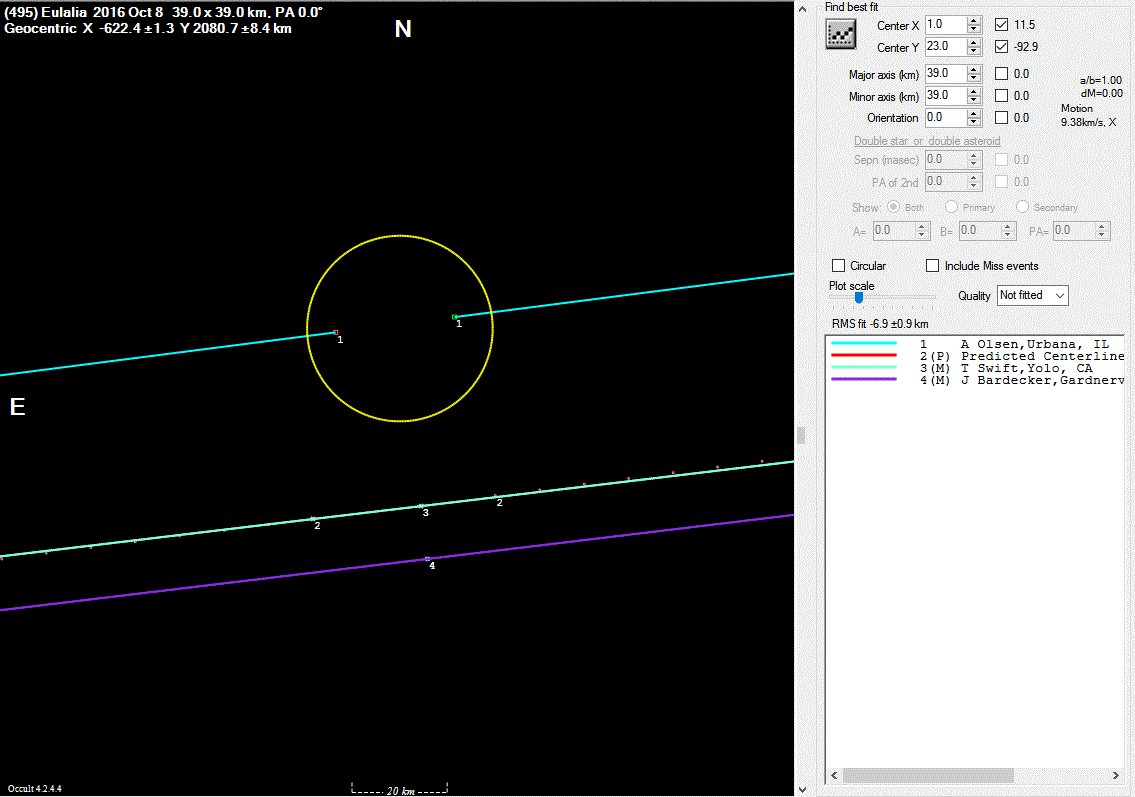This screenshot has height=797, width=1135.
Task: Click the red chord 1 disappearance point
Action: pyautogui.click(x=335, y=332)
